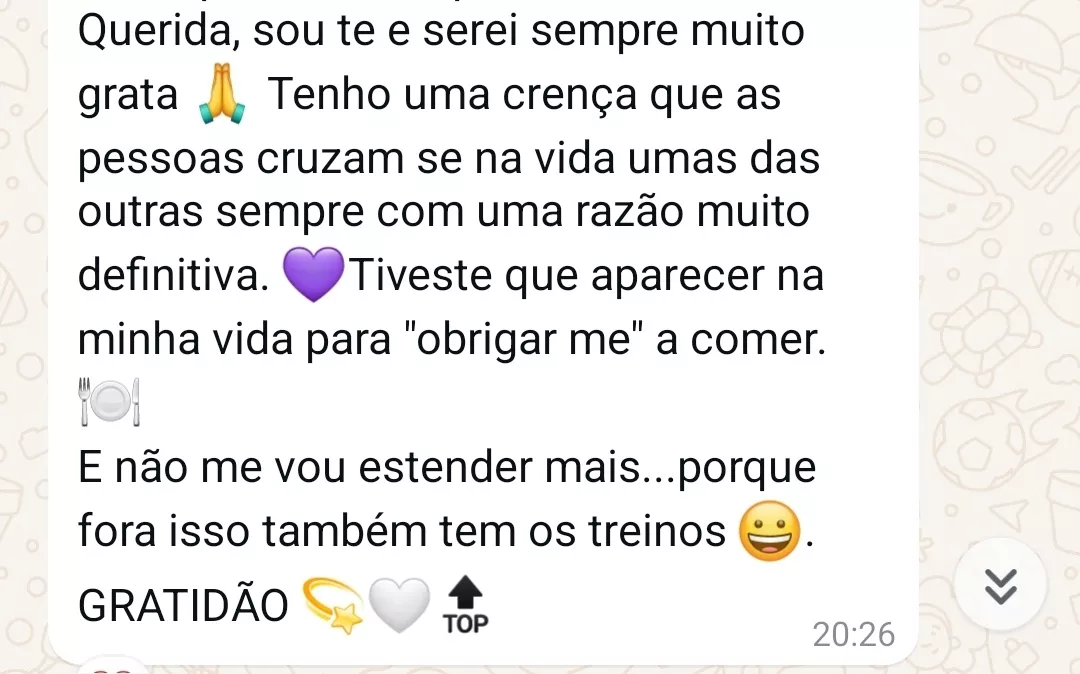Tap the white heart emoji

point(399,605)
